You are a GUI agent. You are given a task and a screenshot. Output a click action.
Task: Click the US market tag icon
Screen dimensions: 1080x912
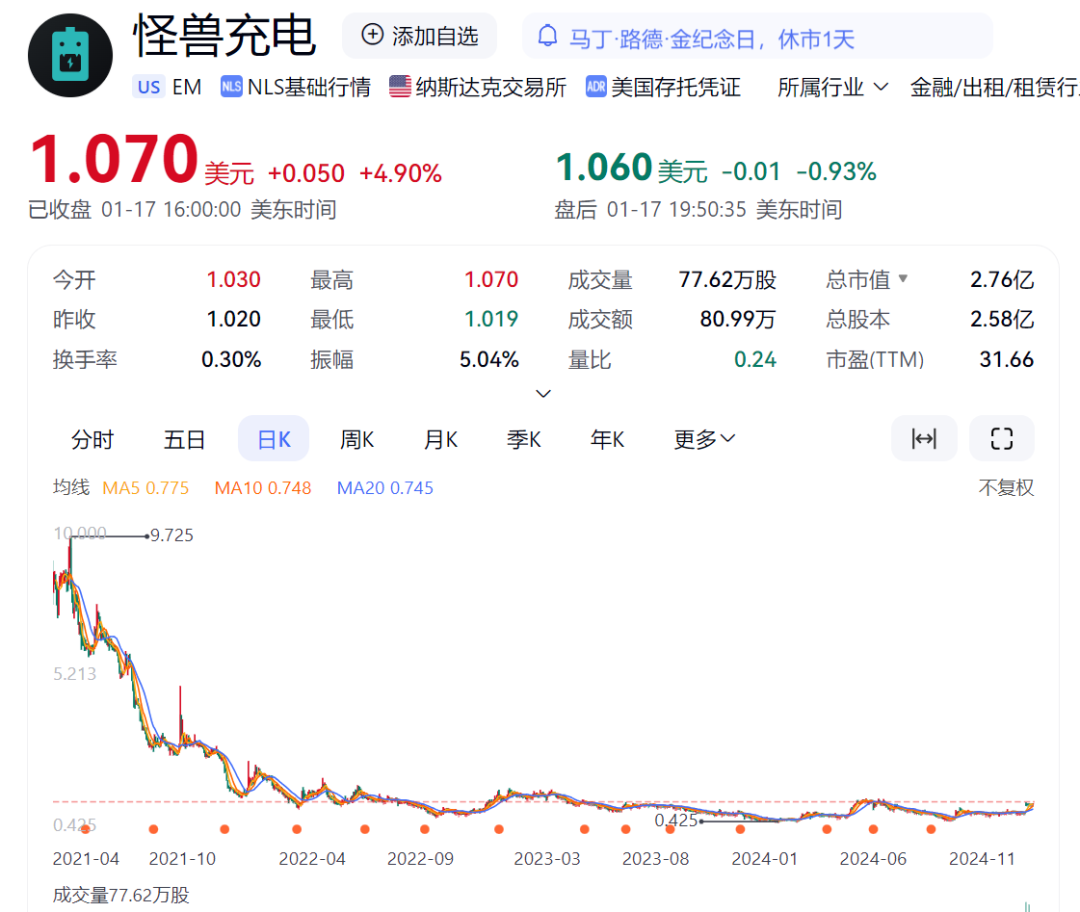click(x=149, y=87)
